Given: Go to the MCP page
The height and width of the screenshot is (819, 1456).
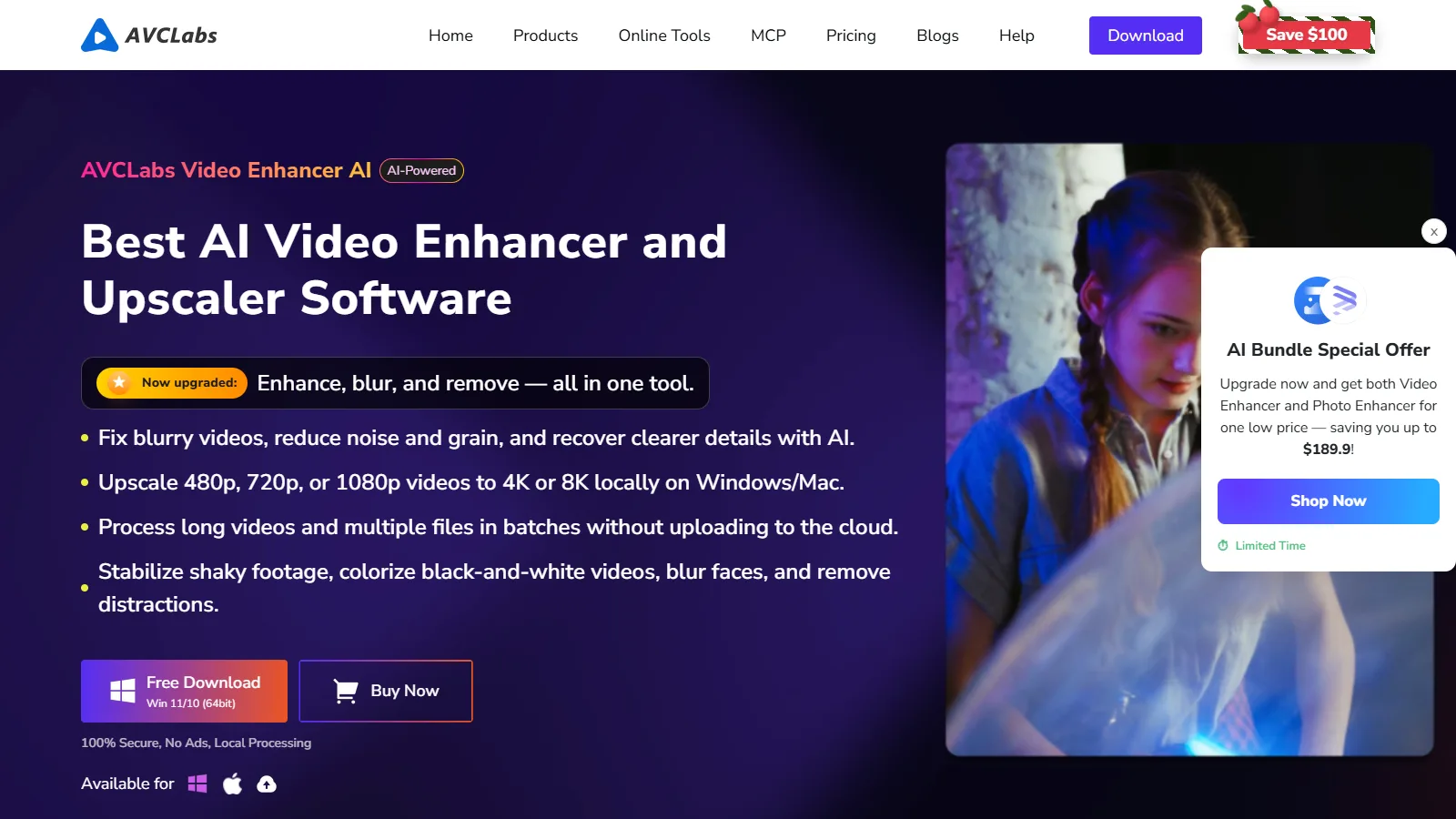Looking at the screenshot, I should (768, 35).
